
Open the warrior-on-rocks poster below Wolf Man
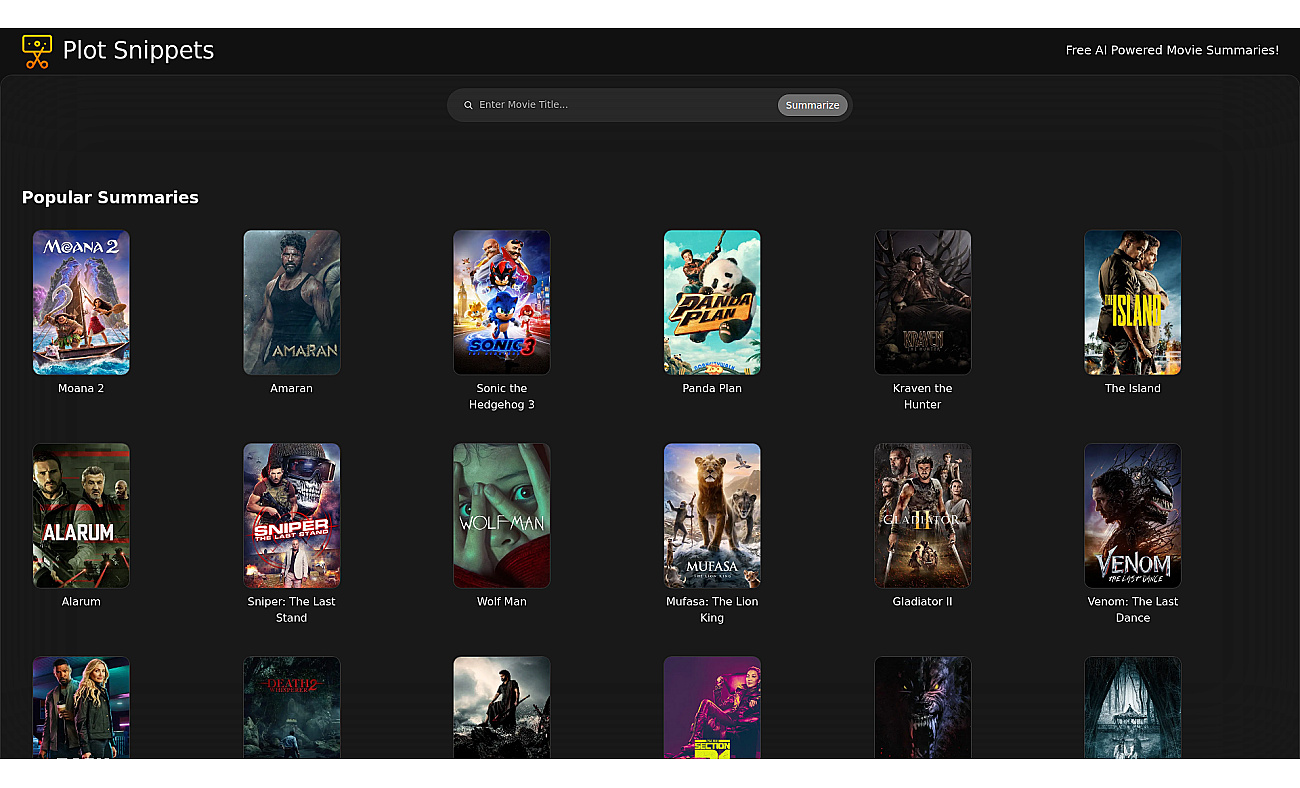point(502,708)
